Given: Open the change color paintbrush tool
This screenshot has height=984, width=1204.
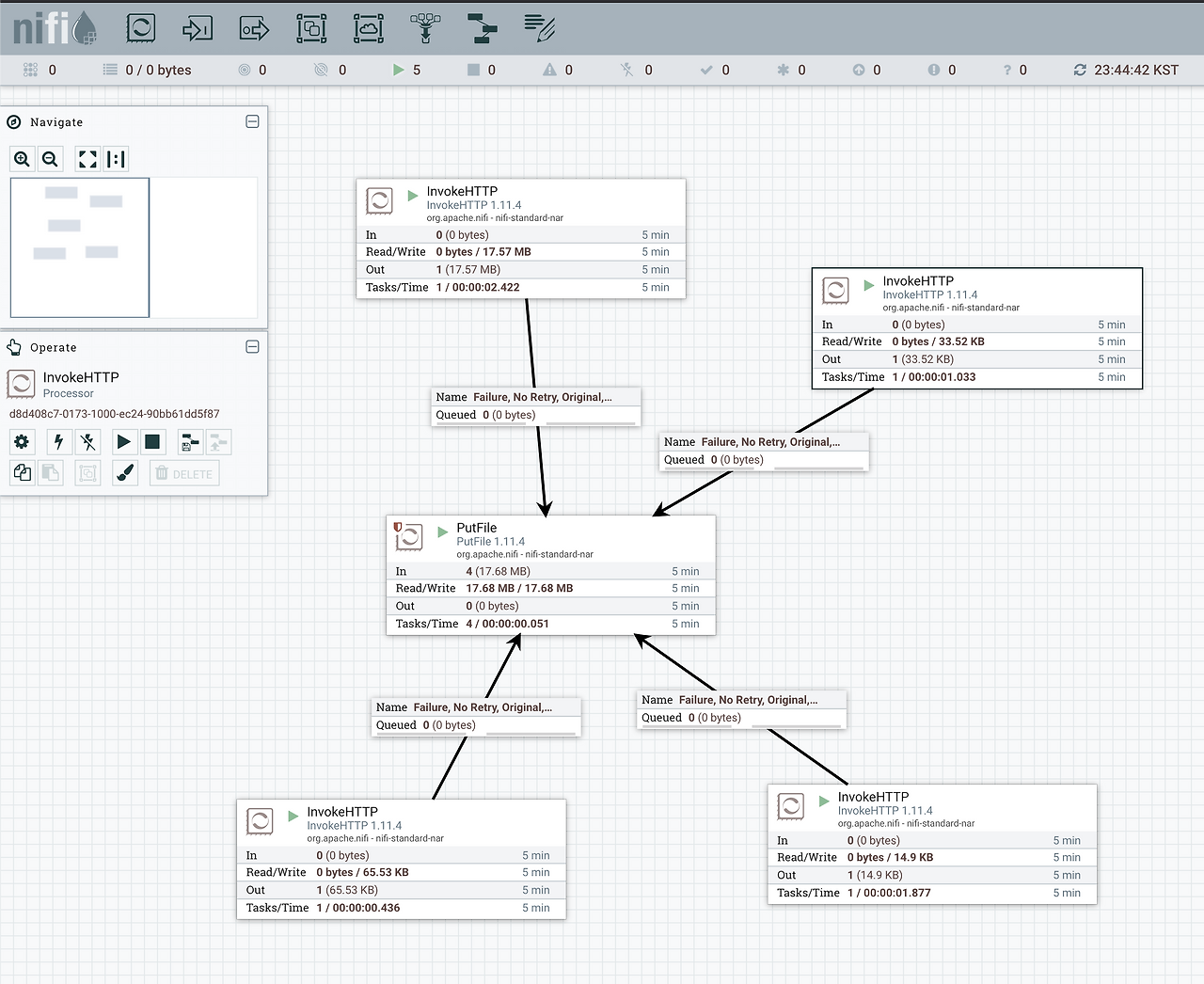Looking at the screenshot, I should click(x=125, y=473).
